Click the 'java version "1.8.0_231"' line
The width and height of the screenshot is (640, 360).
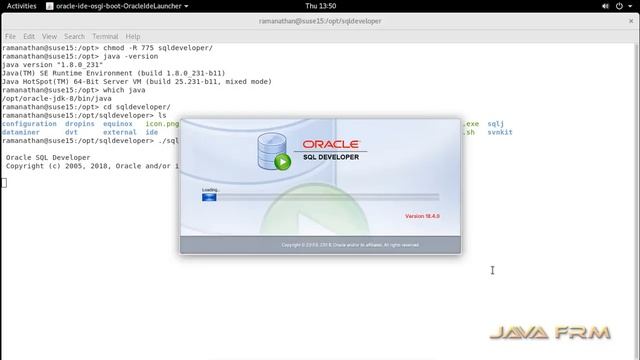point(52,65)
